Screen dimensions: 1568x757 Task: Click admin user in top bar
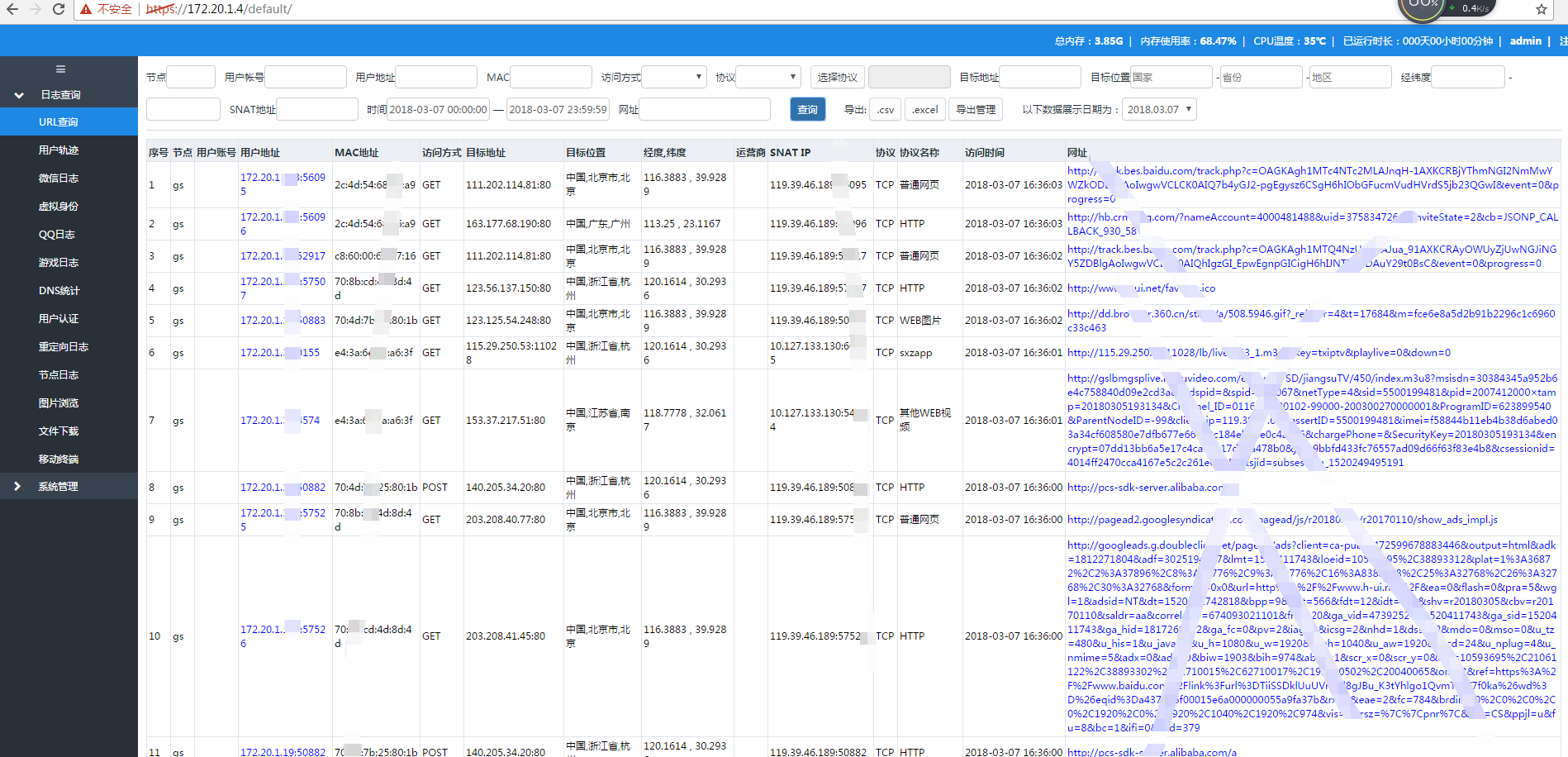(1525, 40)
